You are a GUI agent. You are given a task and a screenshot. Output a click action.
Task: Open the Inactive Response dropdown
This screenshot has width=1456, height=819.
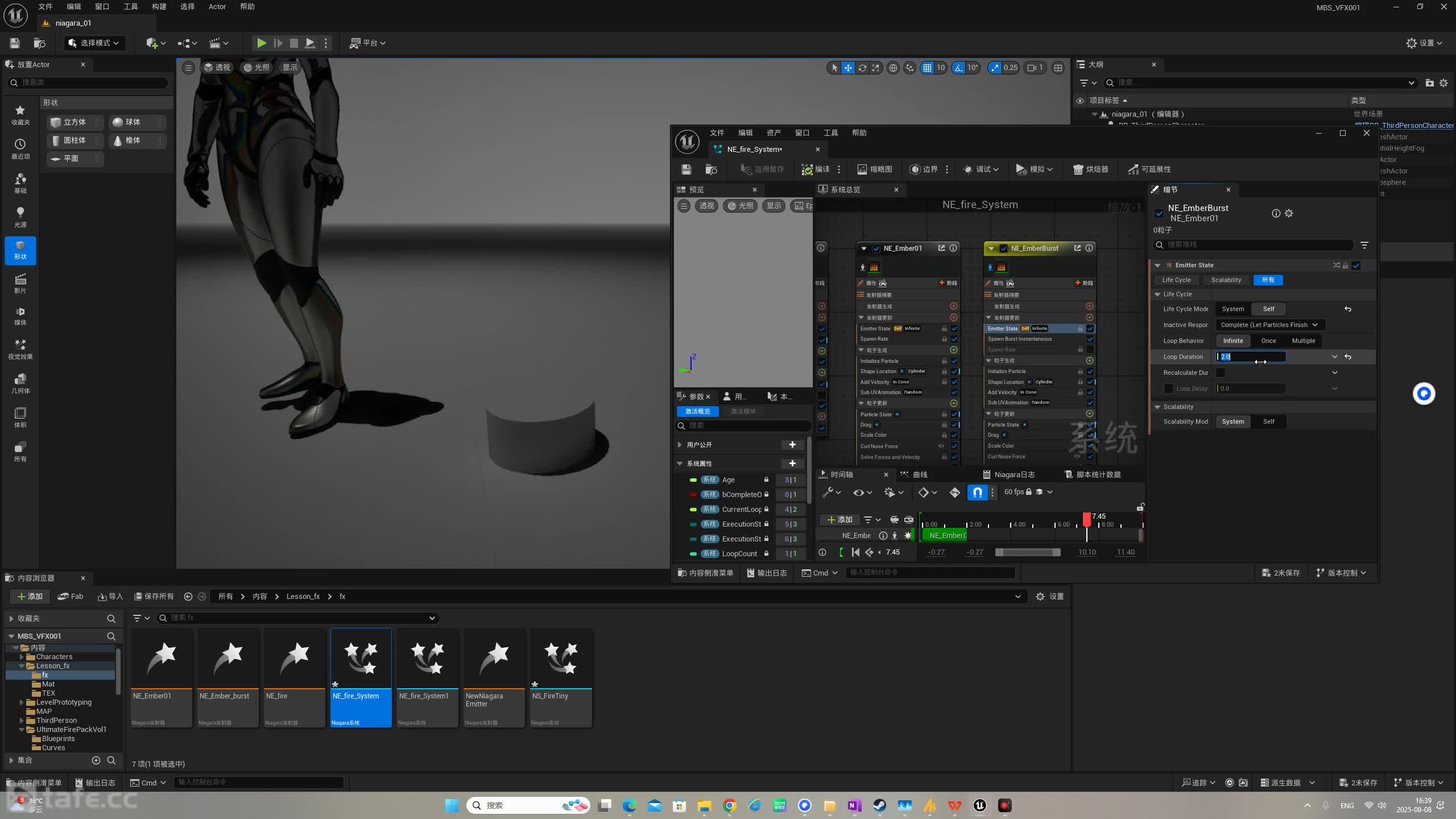pyautogui.click(x=1270, y=325)
